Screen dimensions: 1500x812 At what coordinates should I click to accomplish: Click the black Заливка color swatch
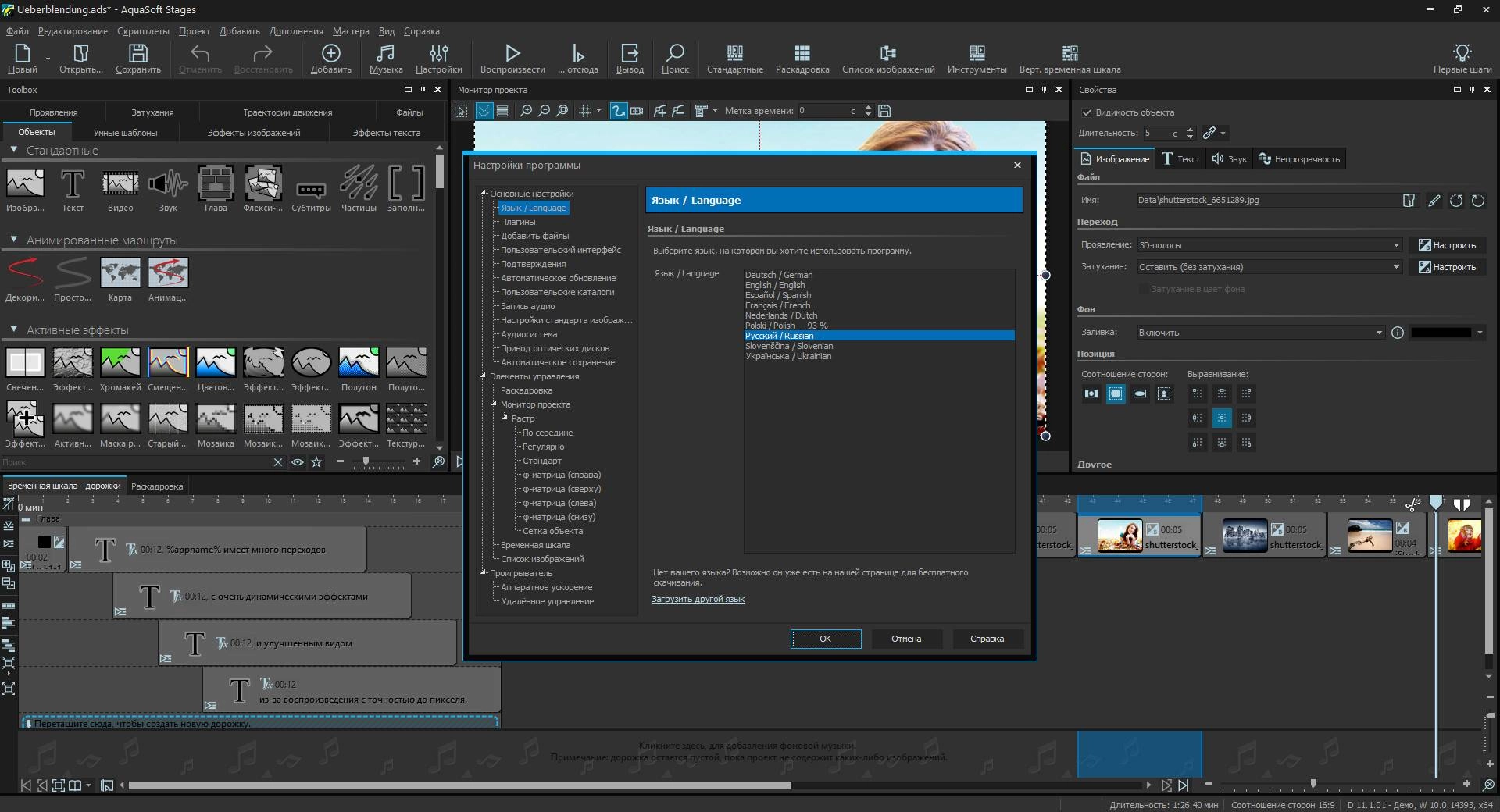click(x=1441, y=333)
